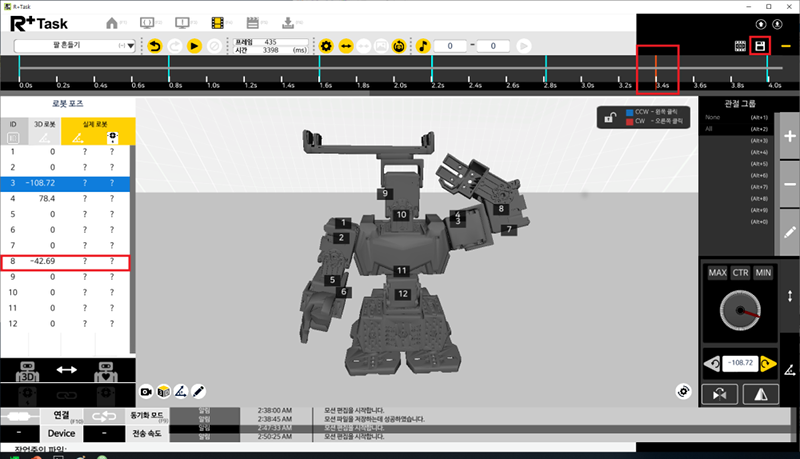This screenshot has width=800, height=459.
Task: Click the CTR center button
Action: point(740,273)
